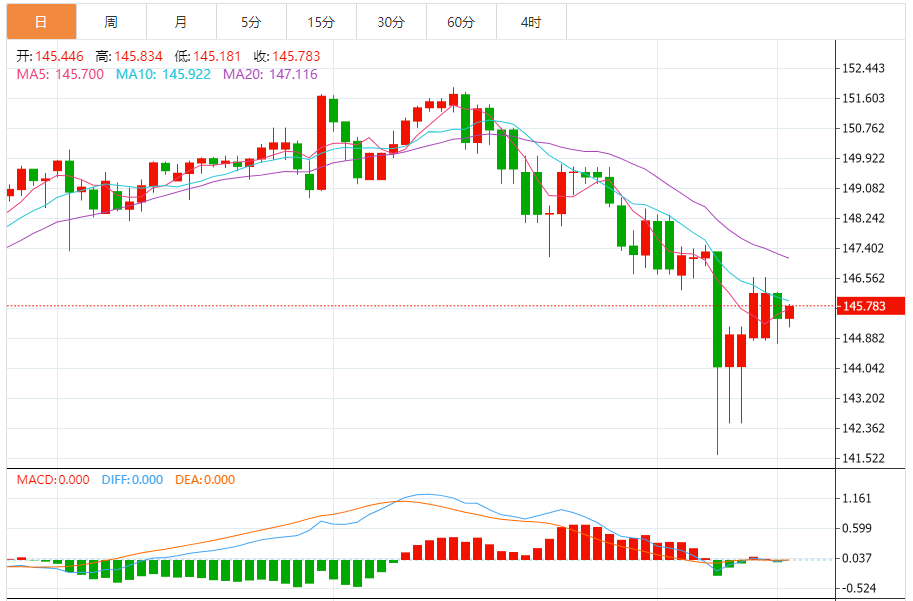Viewport: 913px width, 601px height.
Task: Click the opening price 145.446 value
Action: click(59, 56)
